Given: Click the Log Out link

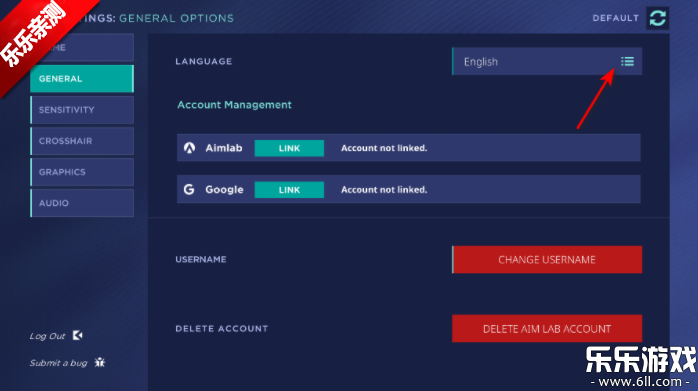Looking at the screenshot, I should (x=47, y=336).
